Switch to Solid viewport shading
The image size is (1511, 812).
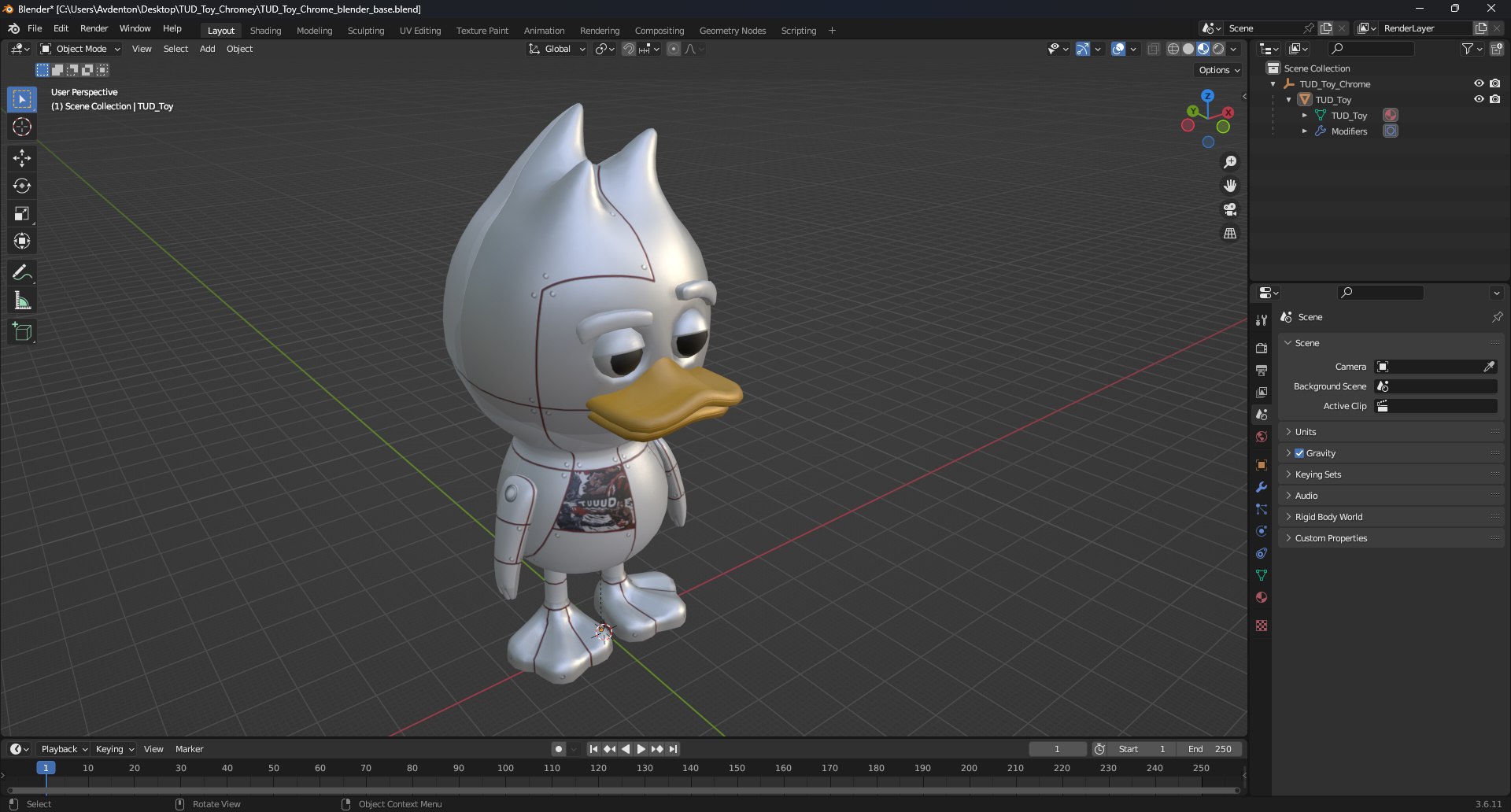pyautogui.click(x=1188, y=49)
